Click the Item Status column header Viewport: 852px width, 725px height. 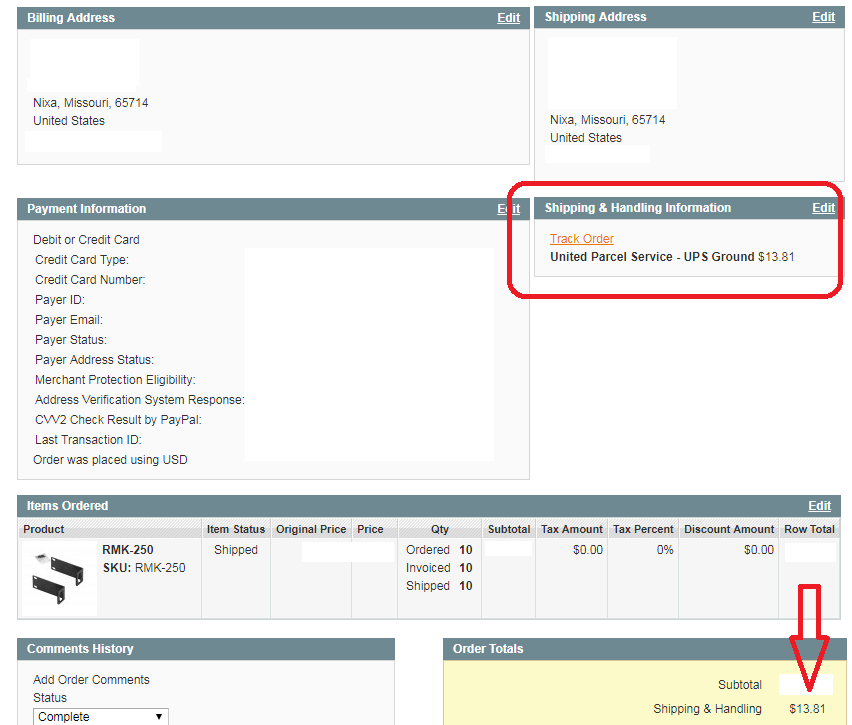pos(236,529)
